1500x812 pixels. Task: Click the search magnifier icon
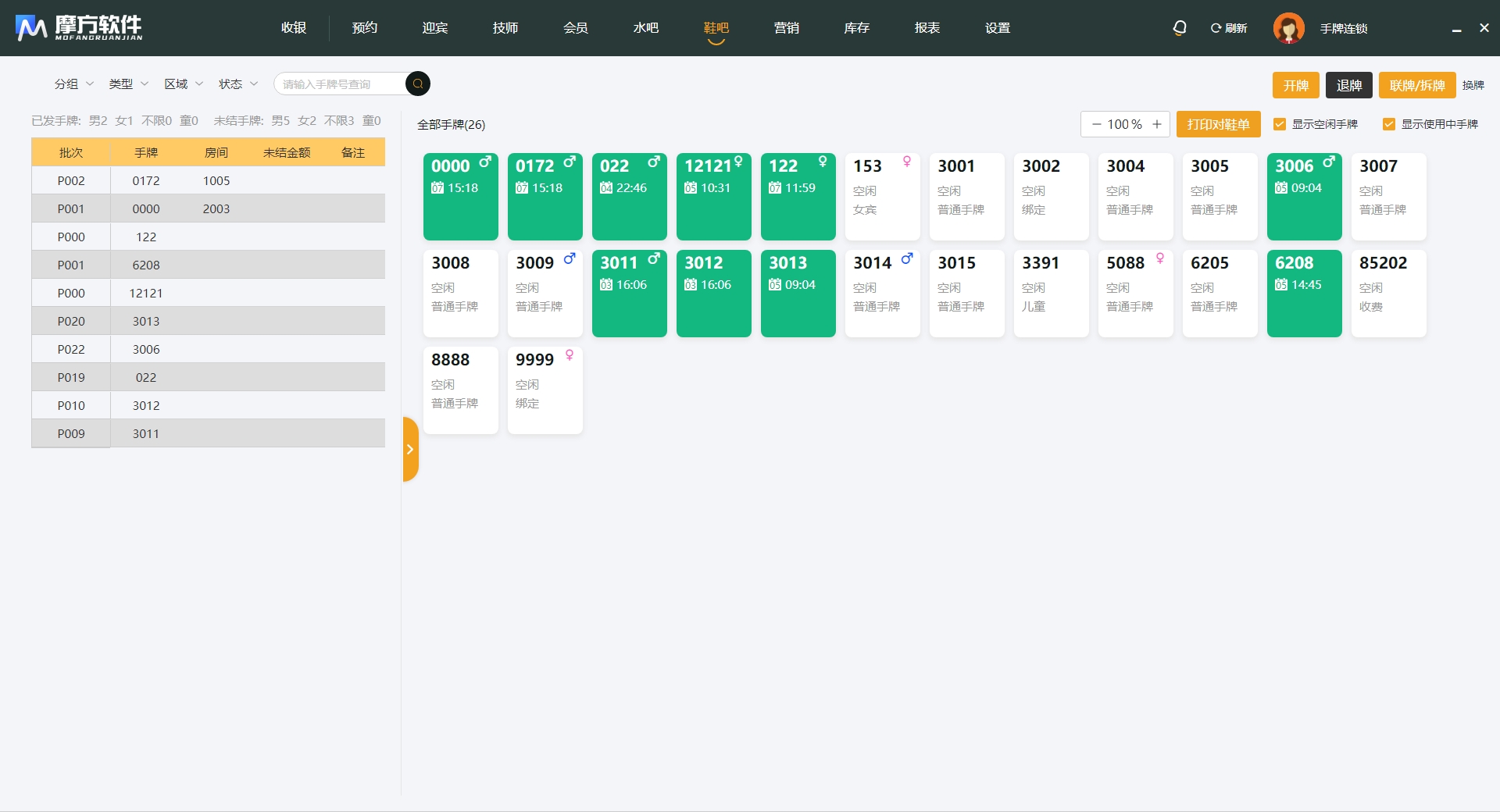tap(418, 84)
